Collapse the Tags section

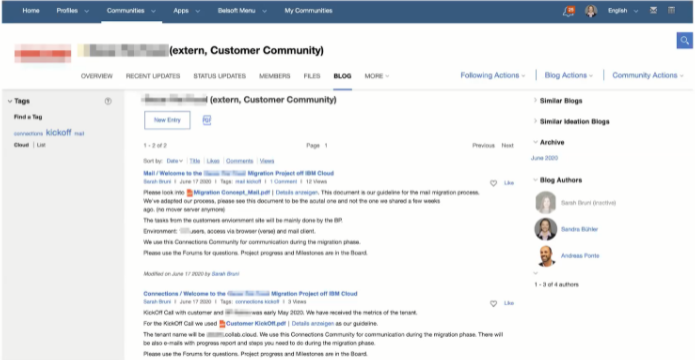pyautogui.click(x=10, y=102)
